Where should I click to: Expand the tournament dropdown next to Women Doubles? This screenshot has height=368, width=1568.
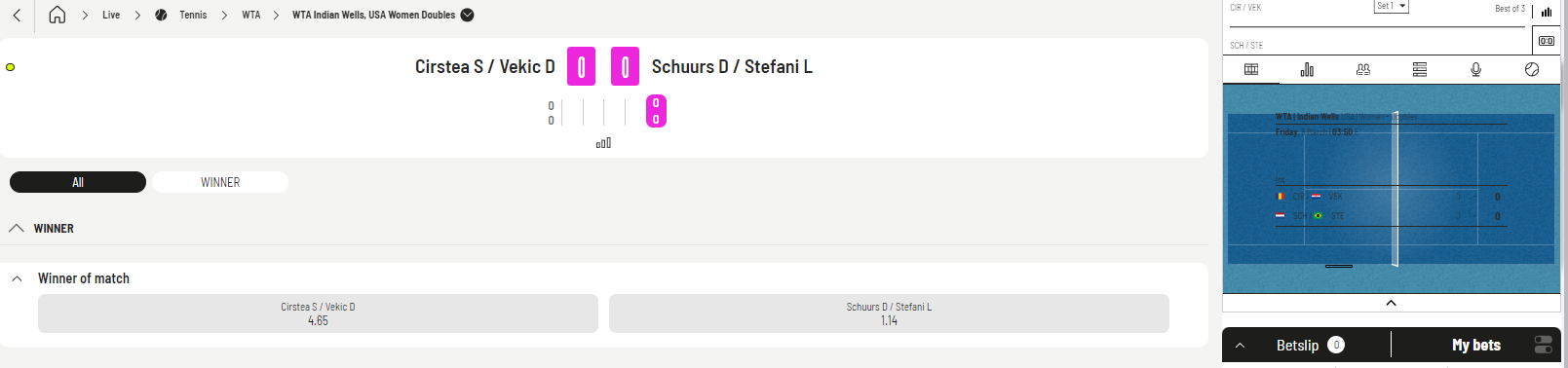pyautogui.click(x=467, y=15)
